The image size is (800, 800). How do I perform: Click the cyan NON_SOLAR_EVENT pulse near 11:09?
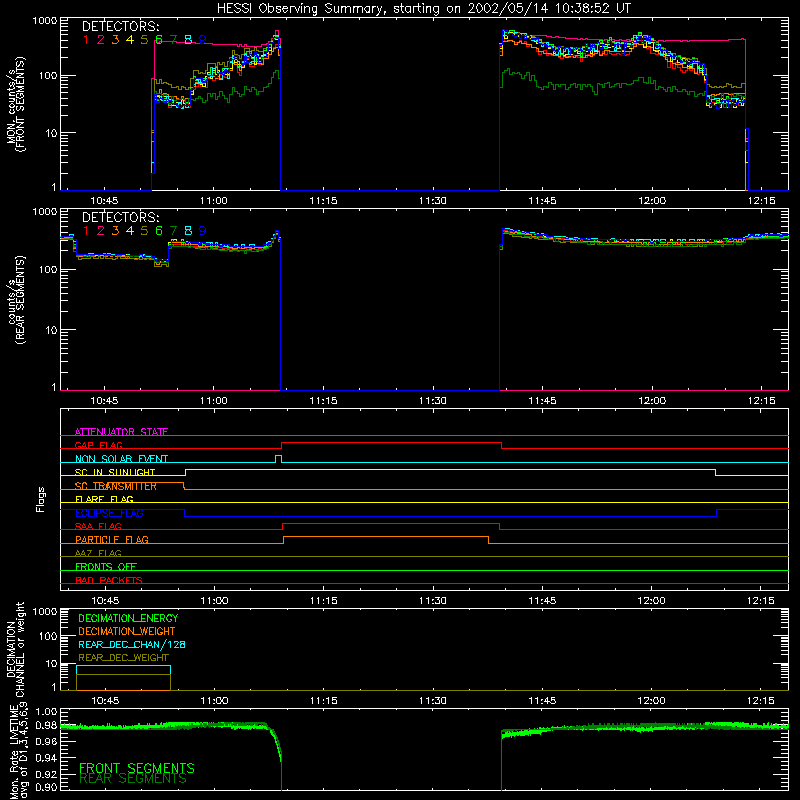[x=278, y=459]
